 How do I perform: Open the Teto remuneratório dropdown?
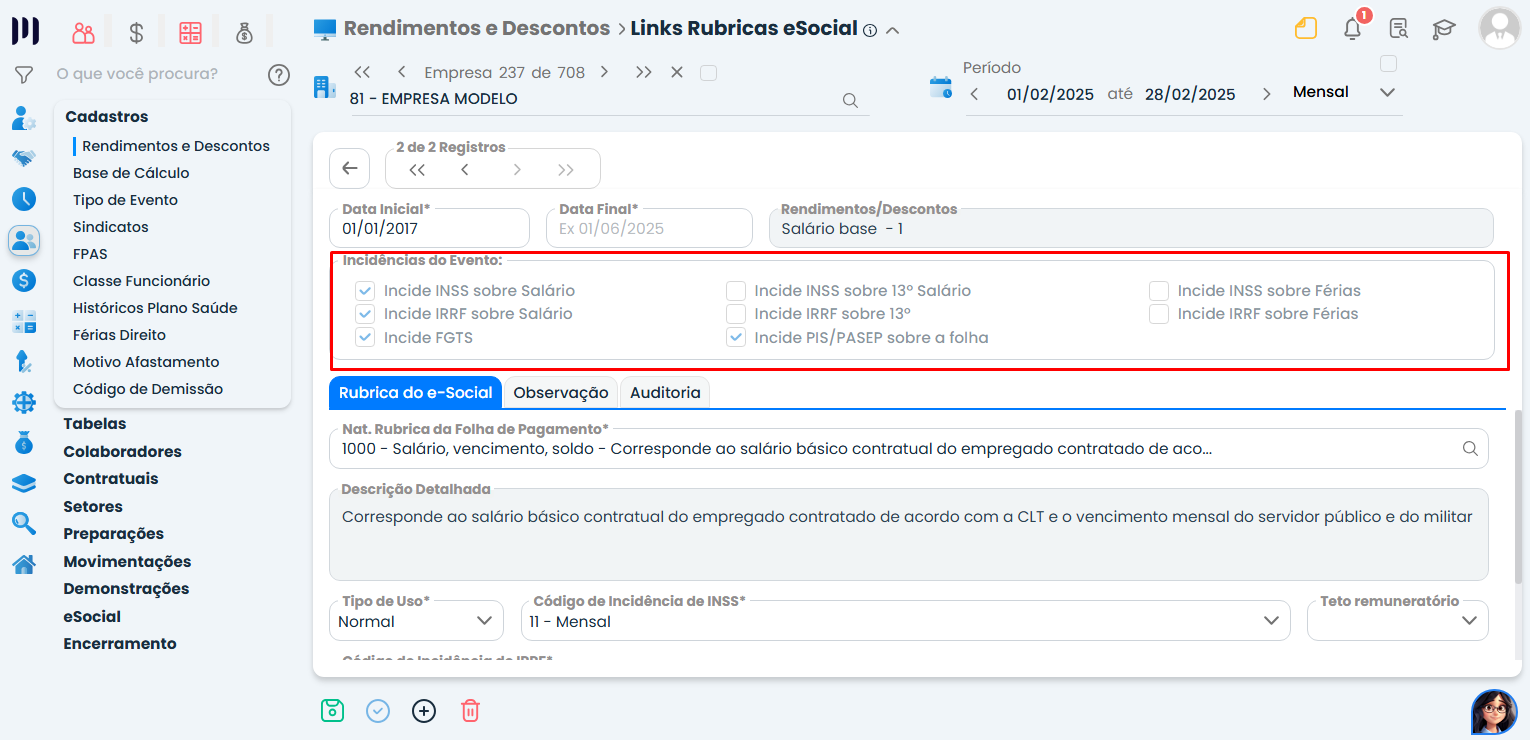(x=1397, y=621)
